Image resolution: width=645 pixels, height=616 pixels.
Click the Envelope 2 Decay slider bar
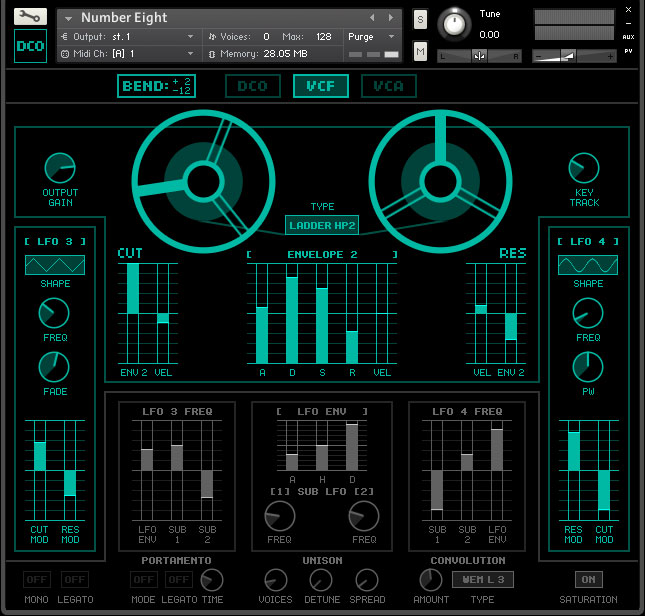(292, 320)
